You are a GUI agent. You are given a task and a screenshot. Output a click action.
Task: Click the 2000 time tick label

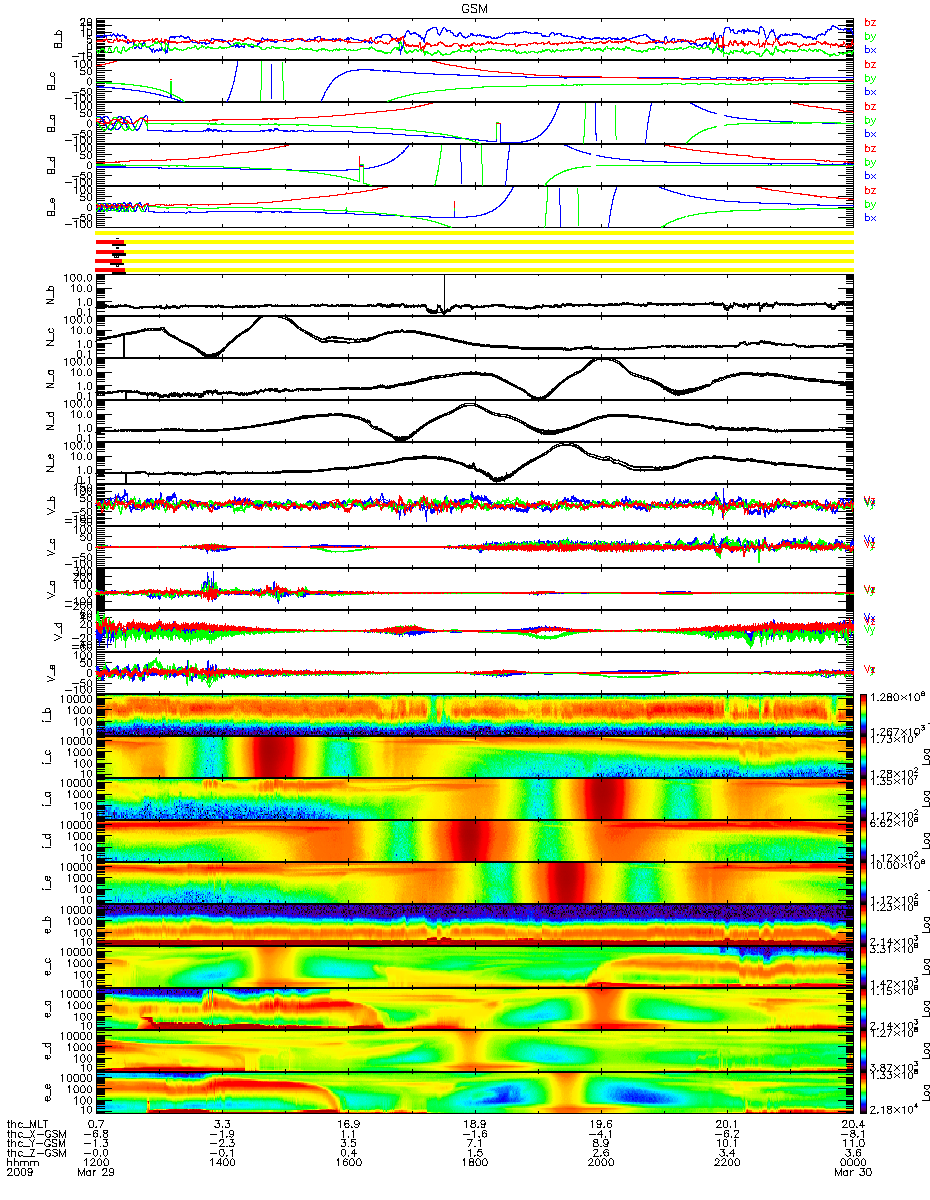pyautogui.click(x=601, y=1164)
